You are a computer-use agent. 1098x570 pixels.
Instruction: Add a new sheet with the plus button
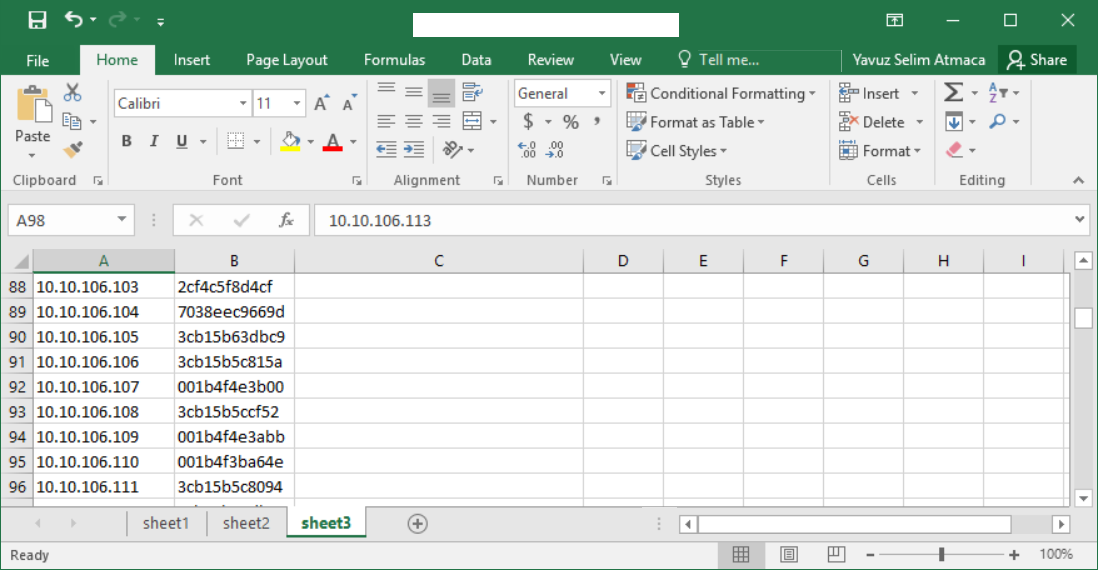[x=417, y=524]
